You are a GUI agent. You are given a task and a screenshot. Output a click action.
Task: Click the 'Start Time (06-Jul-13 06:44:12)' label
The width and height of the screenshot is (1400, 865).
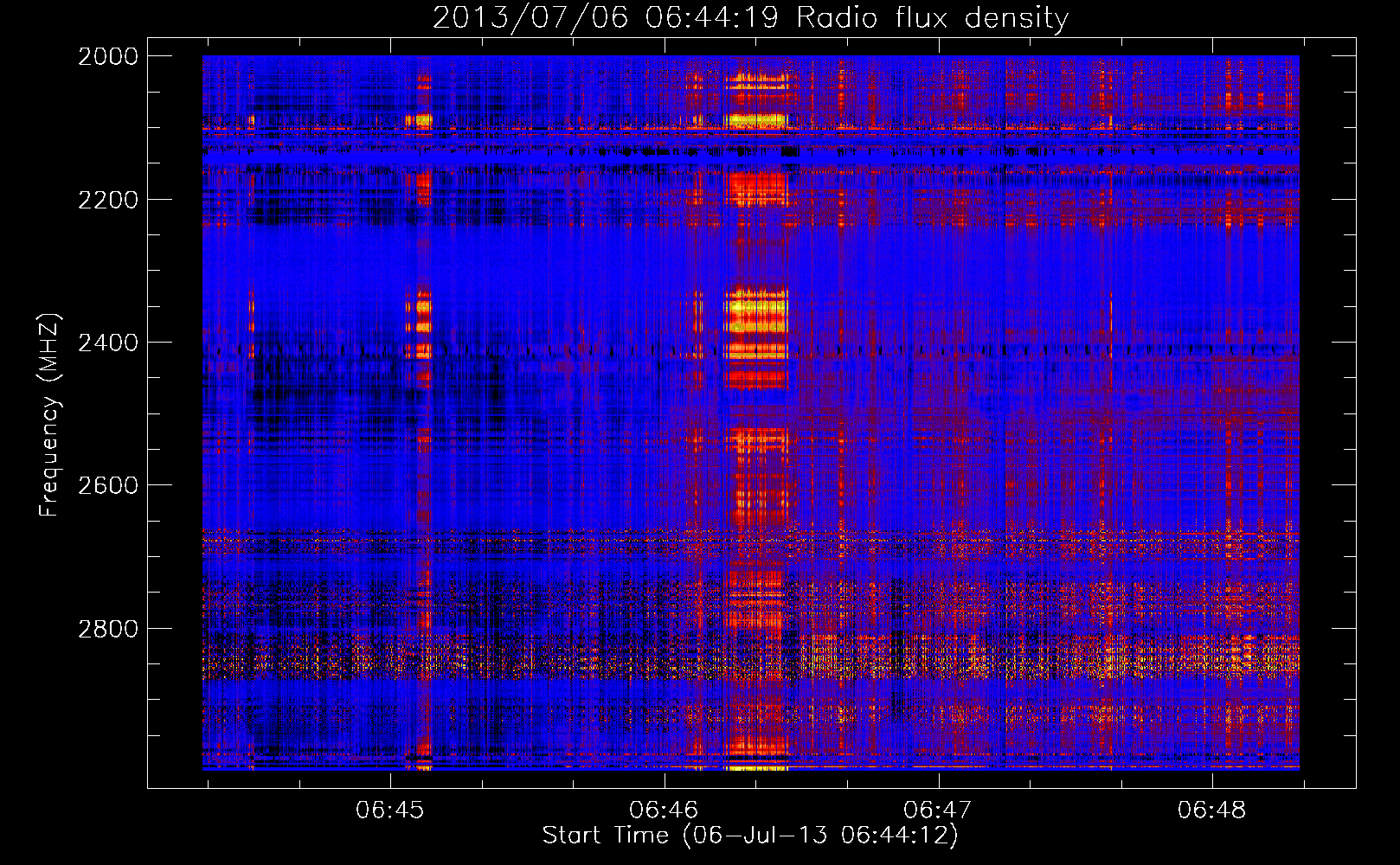click(x=750, y=836)
